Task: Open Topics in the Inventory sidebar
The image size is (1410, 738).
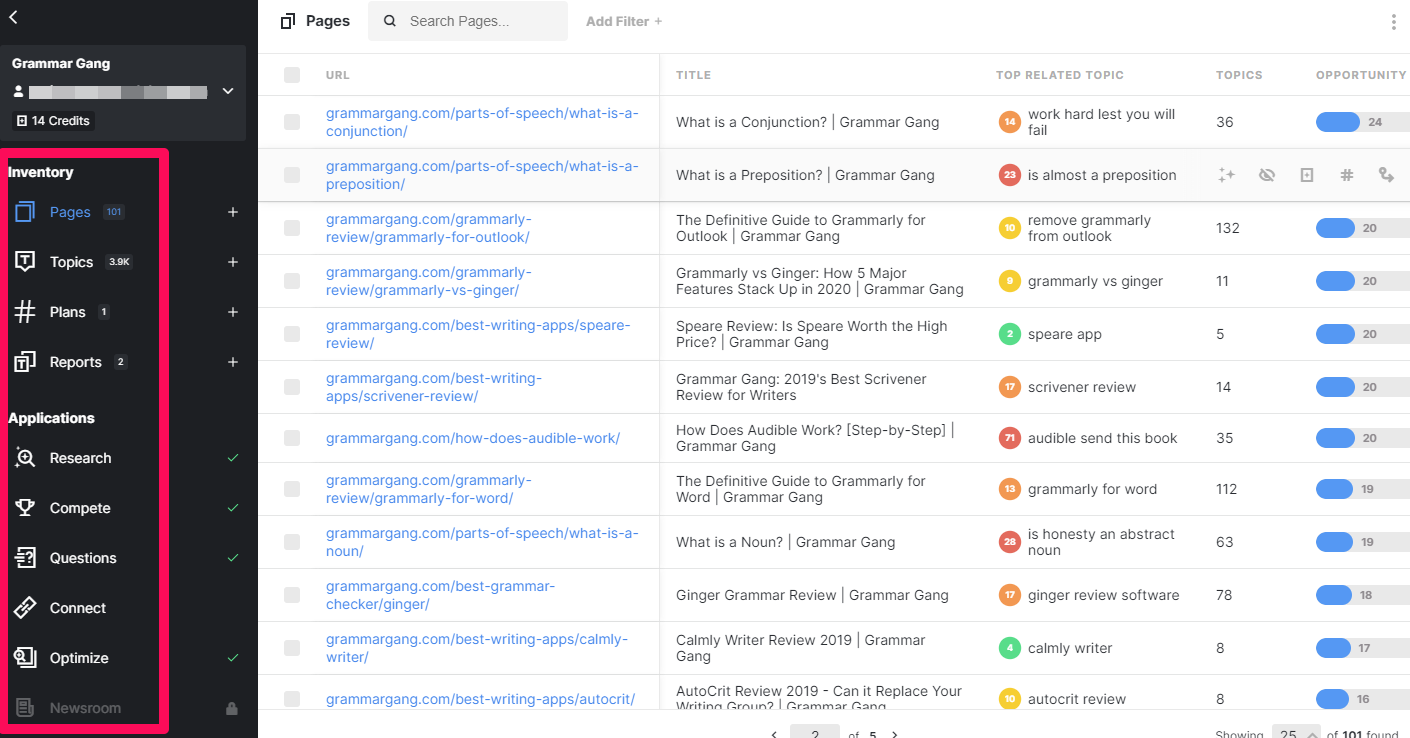Action: point(72,262)
